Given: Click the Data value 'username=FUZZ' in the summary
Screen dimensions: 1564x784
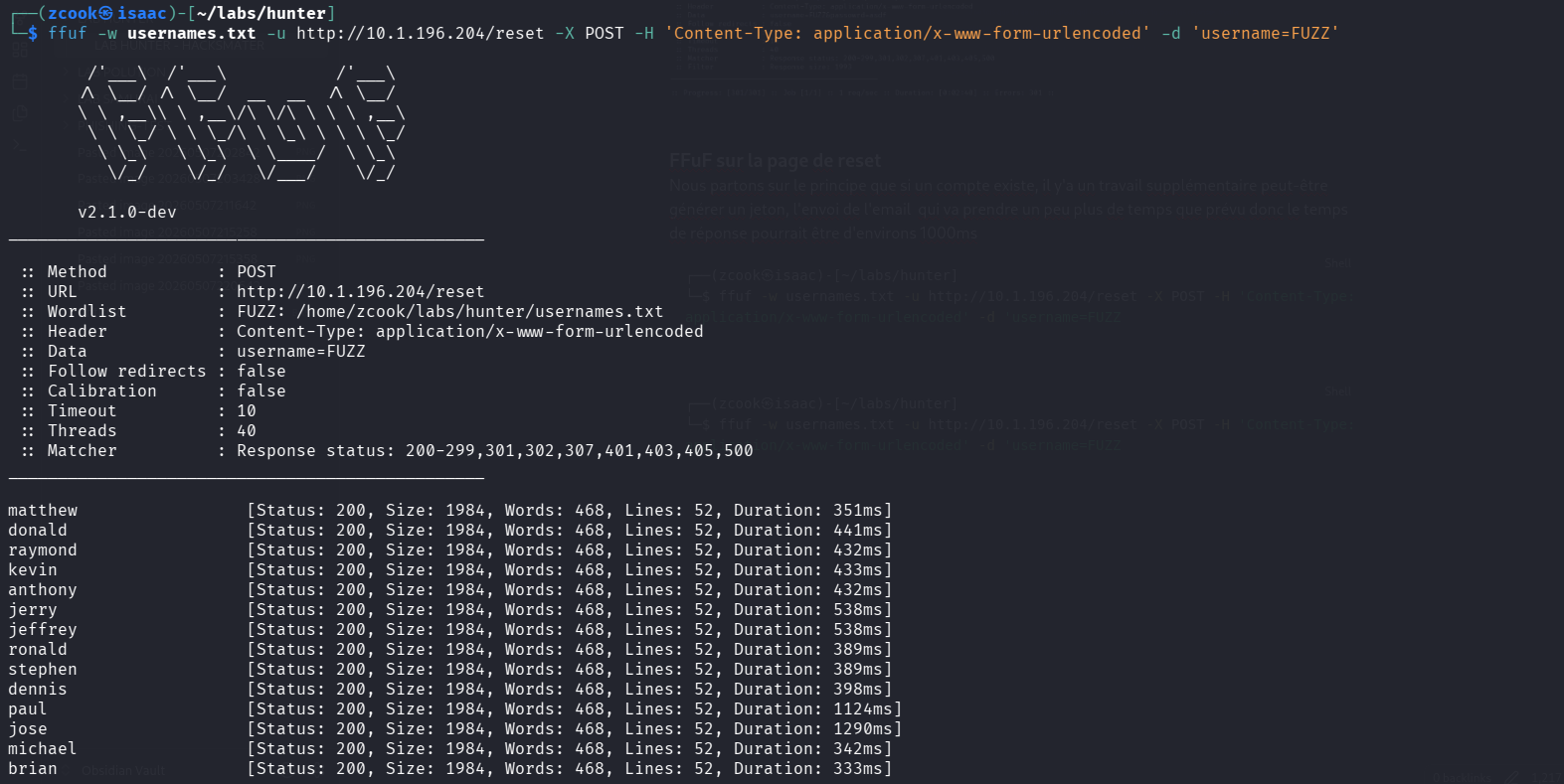Looking at the screenshot, I should click(301, 352).
